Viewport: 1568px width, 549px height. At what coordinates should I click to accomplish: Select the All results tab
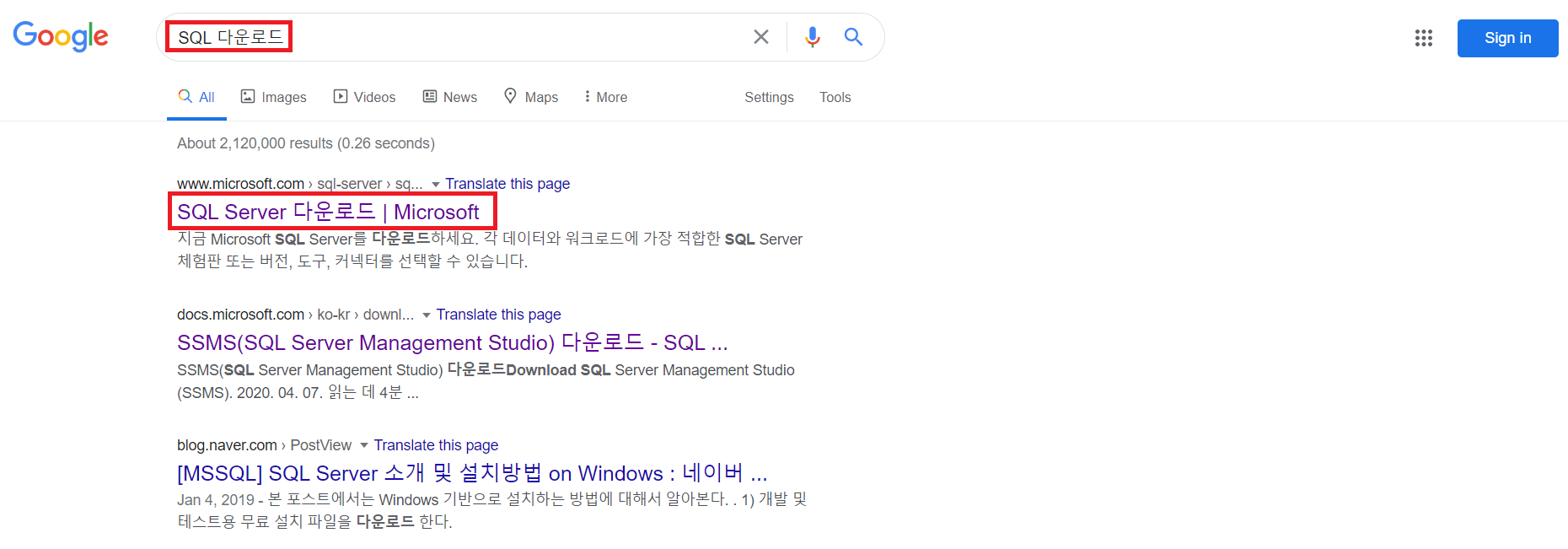tap(196, 97)
